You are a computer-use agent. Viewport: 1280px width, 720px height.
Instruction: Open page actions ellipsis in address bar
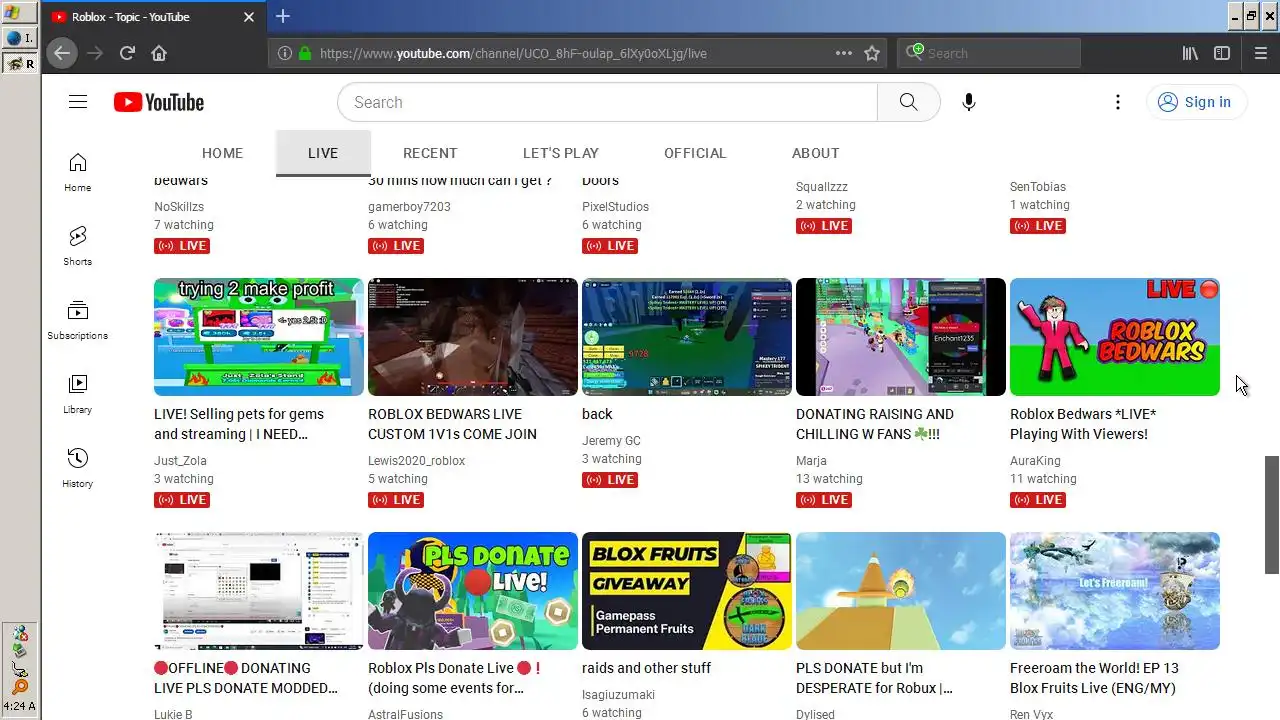click(843, 53)
